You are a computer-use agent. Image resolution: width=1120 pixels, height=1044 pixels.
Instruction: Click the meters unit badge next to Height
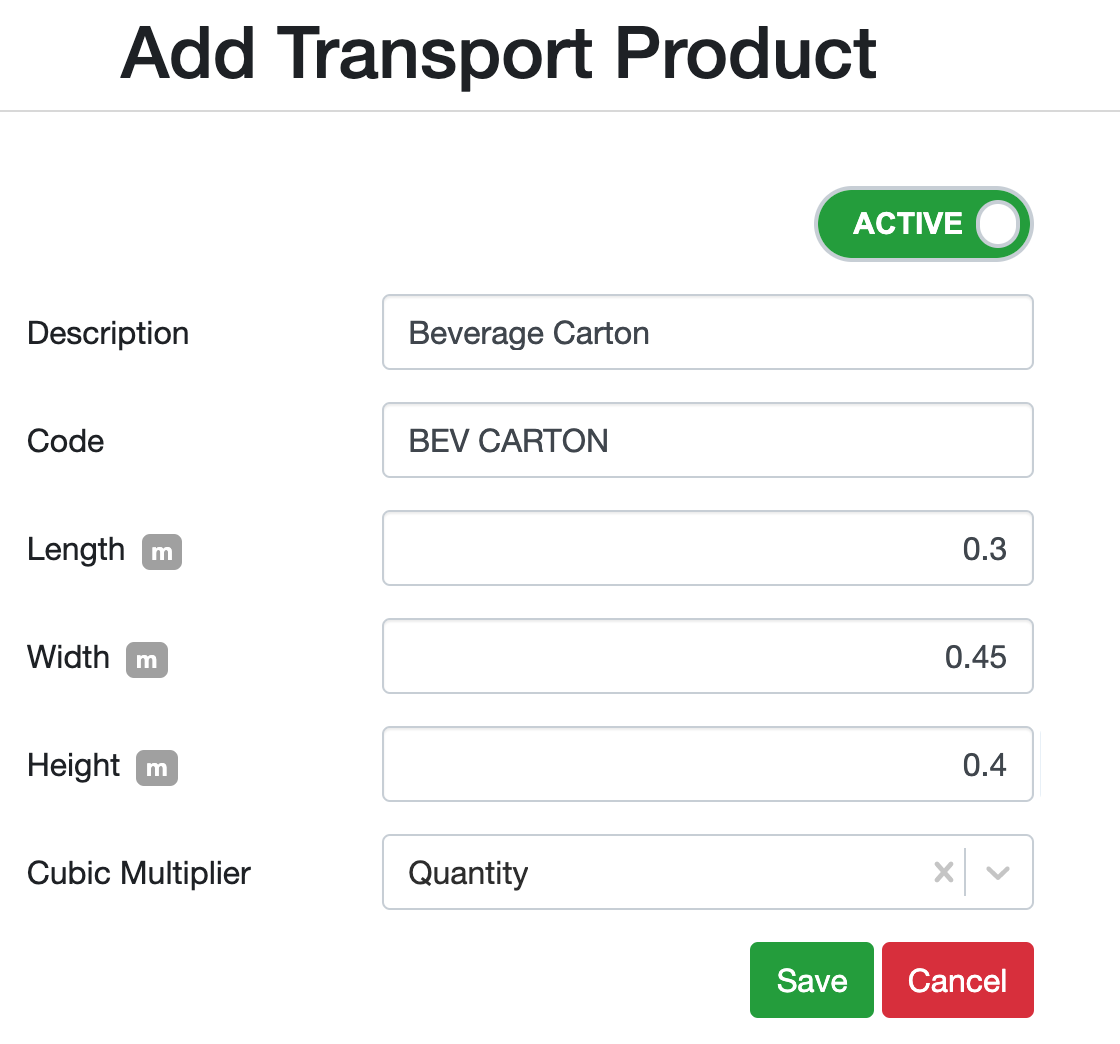click(x=157, y=768)
